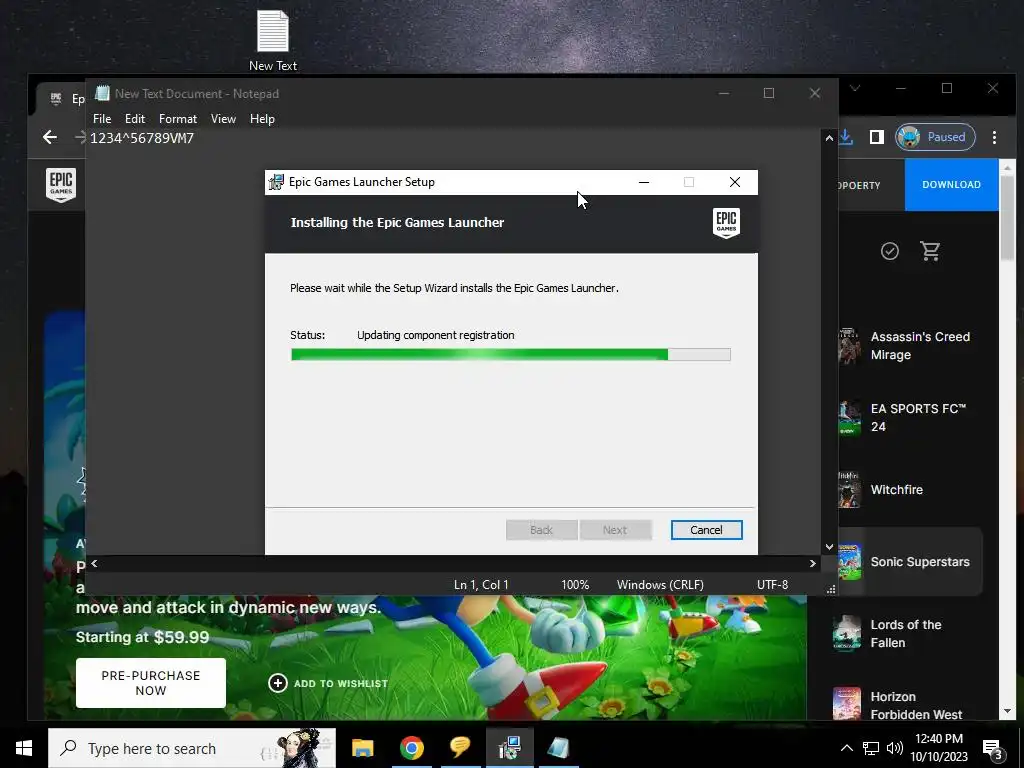Open the notification center icon
1024x768 pixels.
pyautogui.click(x=993, y=750)
